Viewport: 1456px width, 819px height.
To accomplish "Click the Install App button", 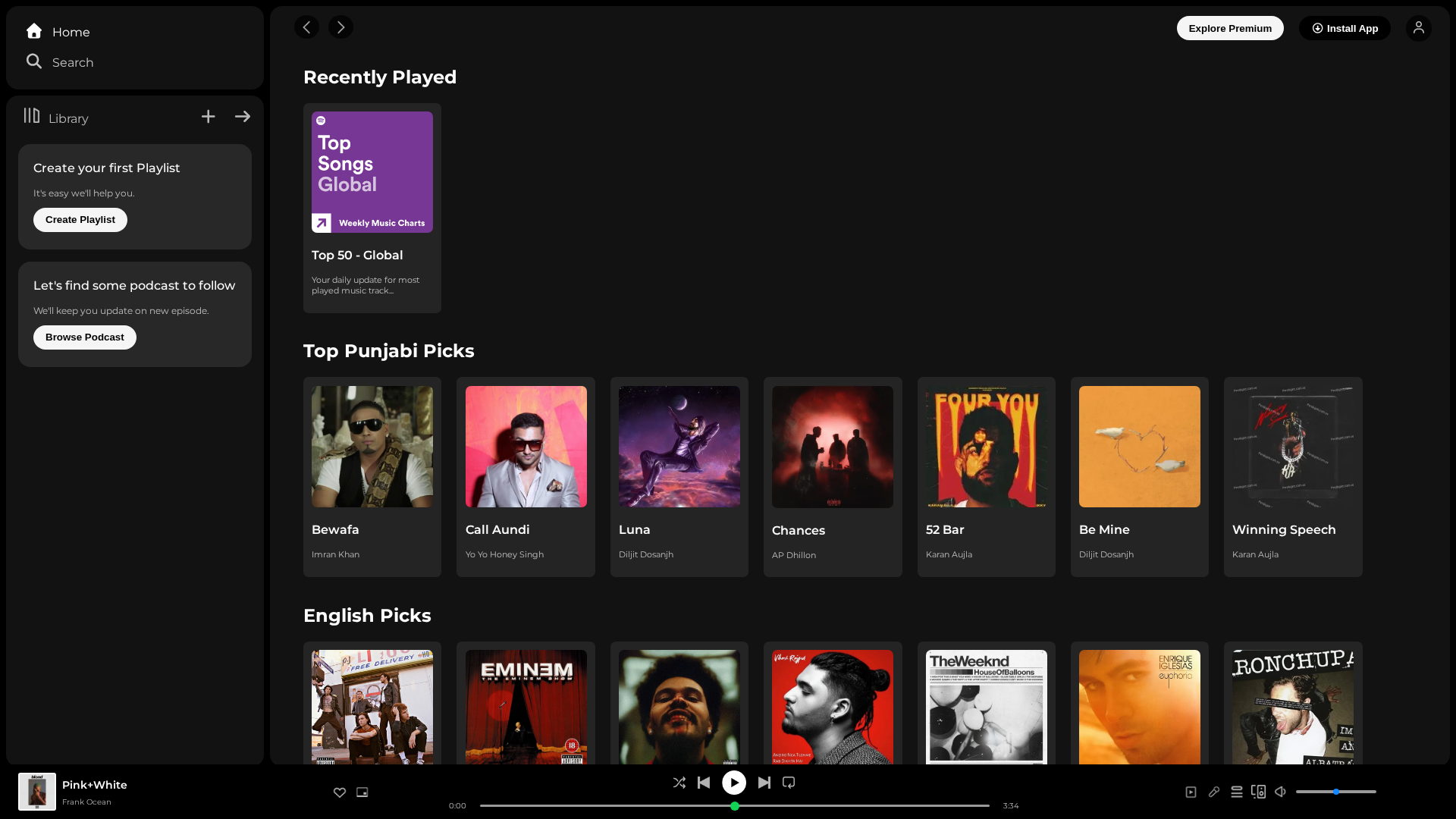I will click(1345, 28).
